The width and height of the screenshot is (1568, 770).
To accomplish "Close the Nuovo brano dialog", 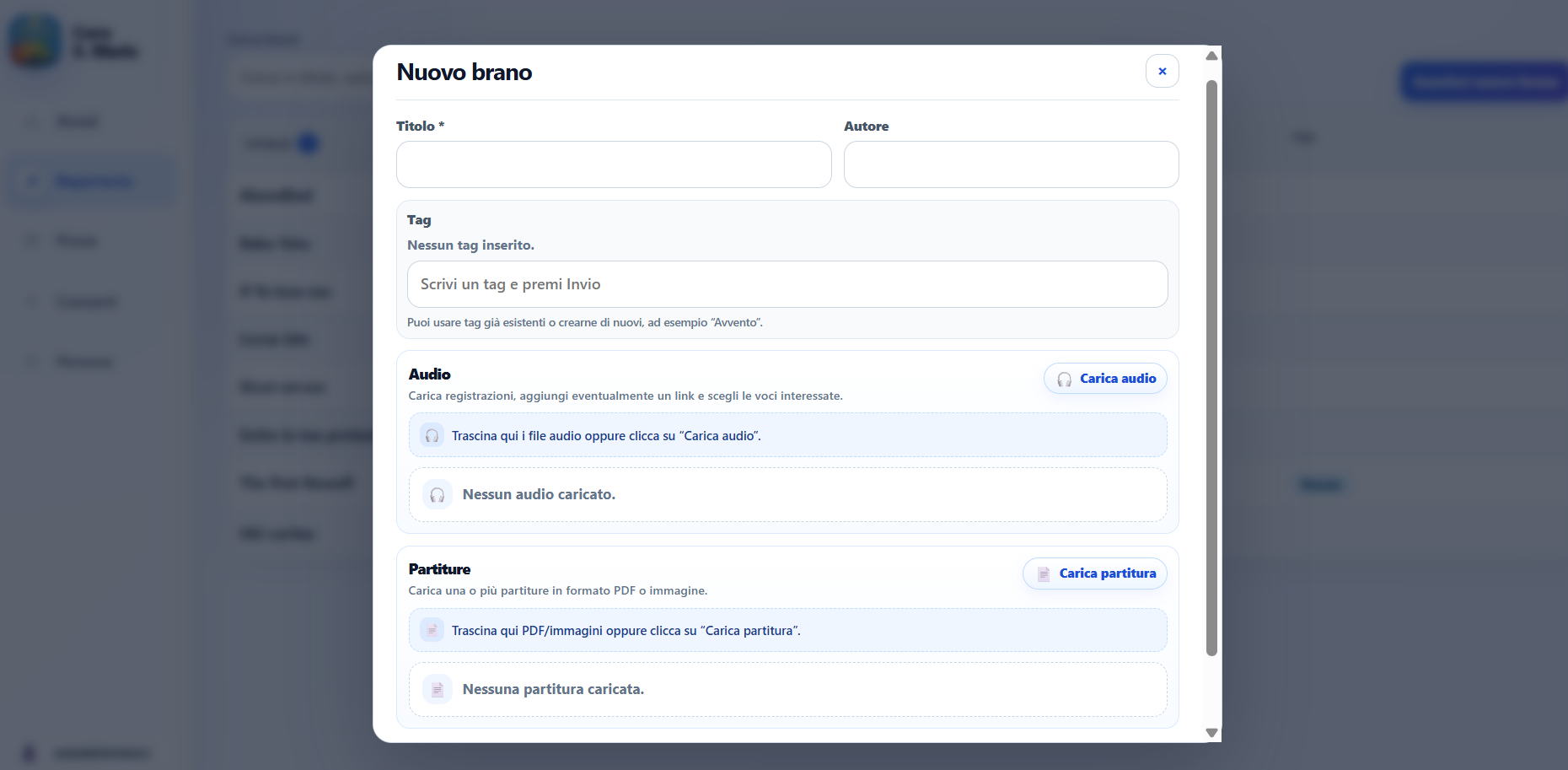I will (x=1162, y=71).
